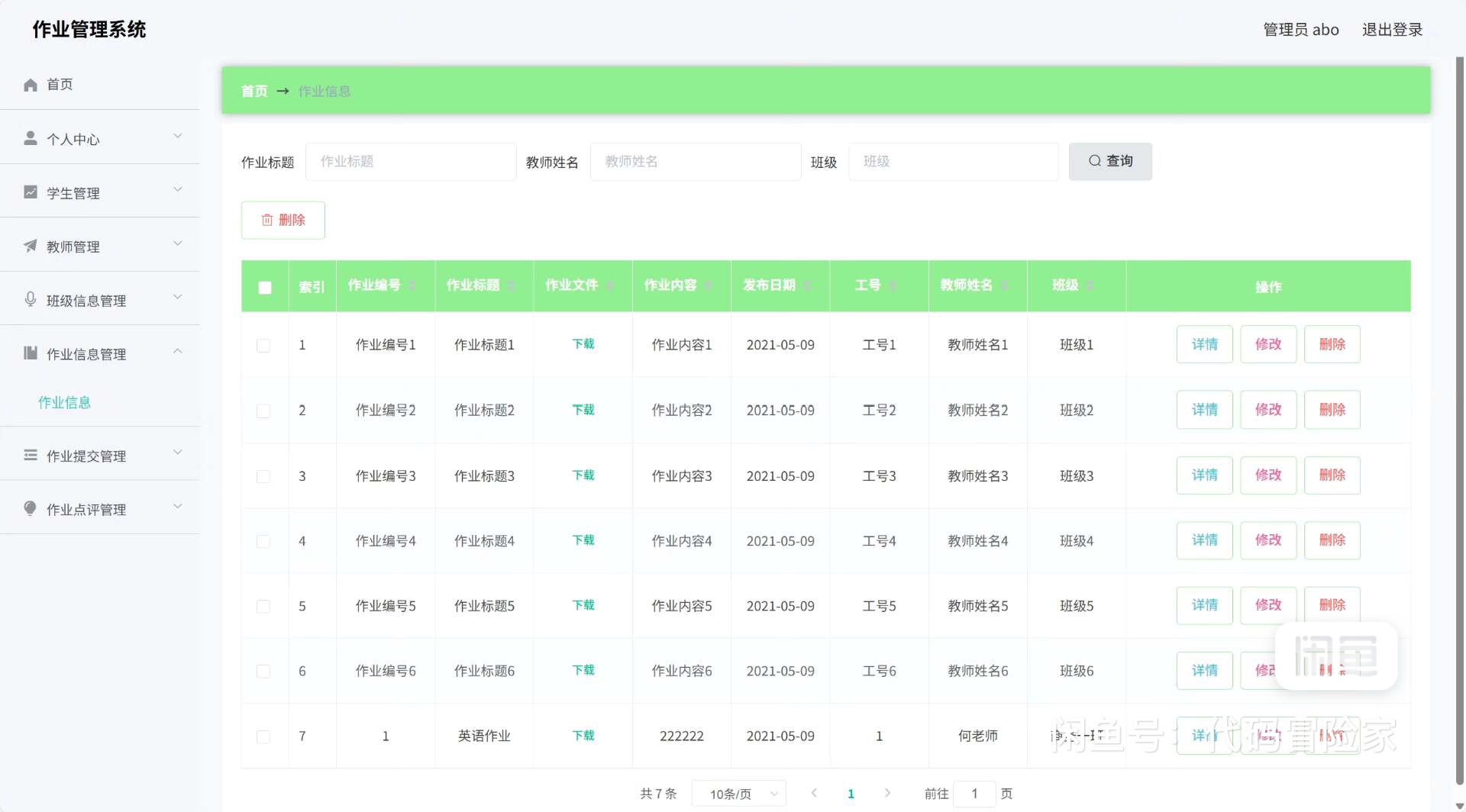Click the microphone icon beside 班级信息管理
1466x812 pixels.
tap(31, 299)
